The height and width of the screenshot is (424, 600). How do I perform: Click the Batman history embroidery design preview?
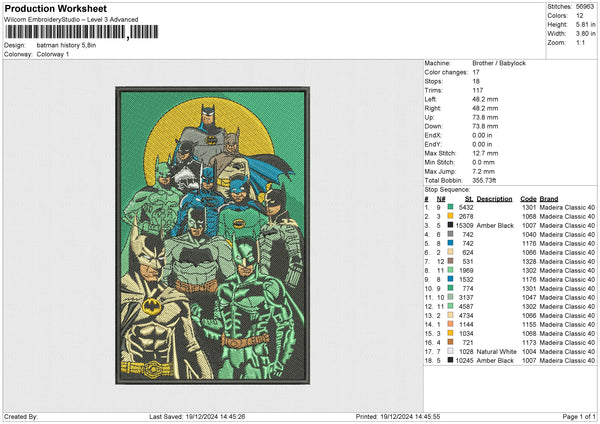click(x=213, y=235)
